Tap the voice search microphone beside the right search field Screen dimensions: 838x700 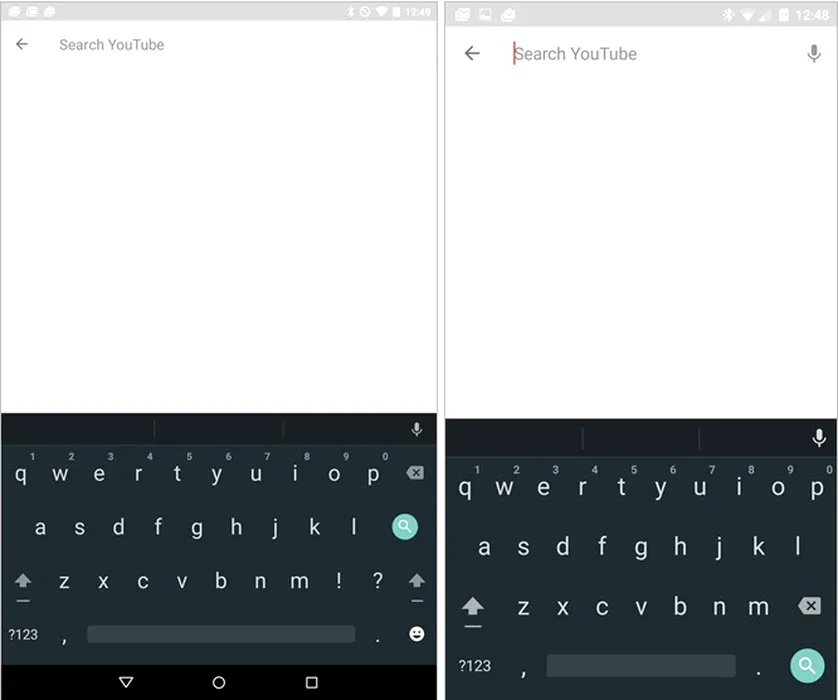[813, 53]
